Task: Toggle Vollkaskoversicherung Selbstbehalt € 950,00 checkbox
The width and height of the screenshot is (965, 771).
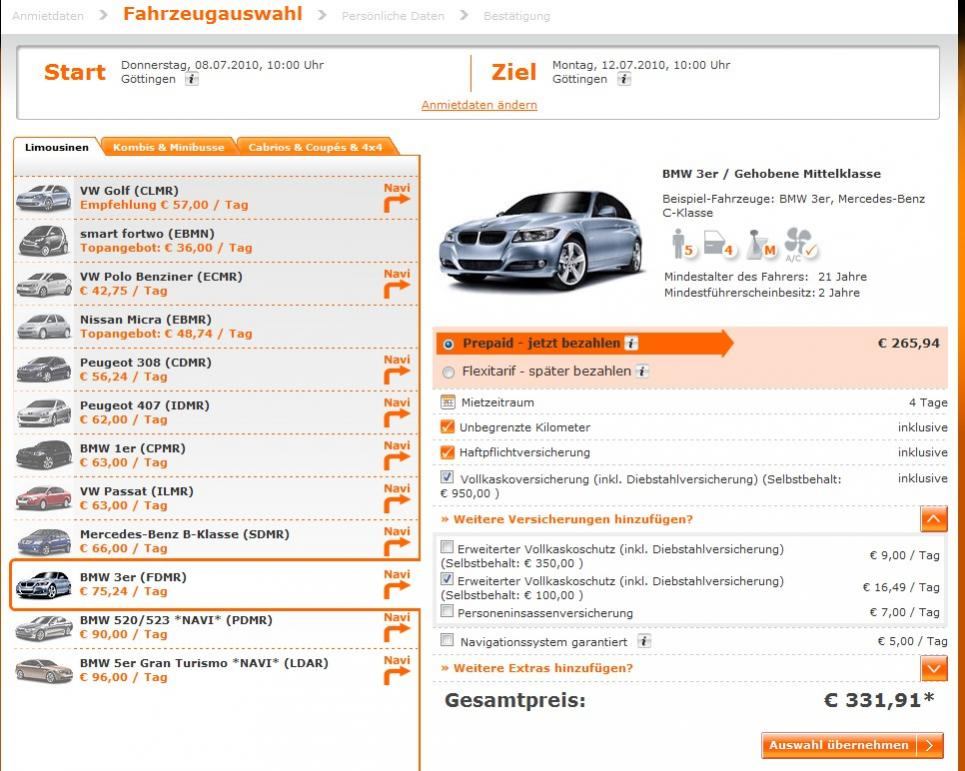Action: (x=447, y=477)
